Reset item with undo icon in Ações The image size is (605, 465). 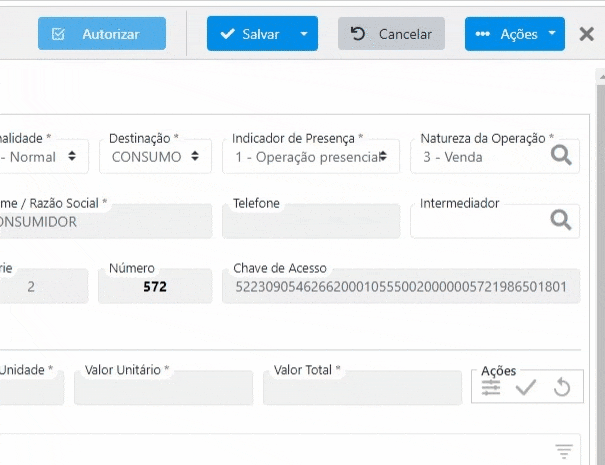click(x=562, y=387)
